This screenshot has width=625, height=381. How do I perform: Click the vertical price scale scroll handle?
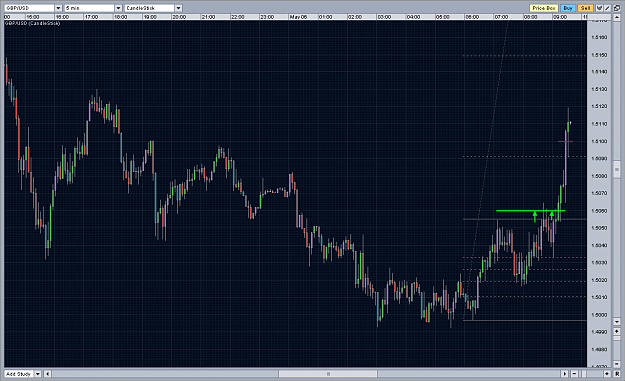pyautogui.click(x=617, y=169)
